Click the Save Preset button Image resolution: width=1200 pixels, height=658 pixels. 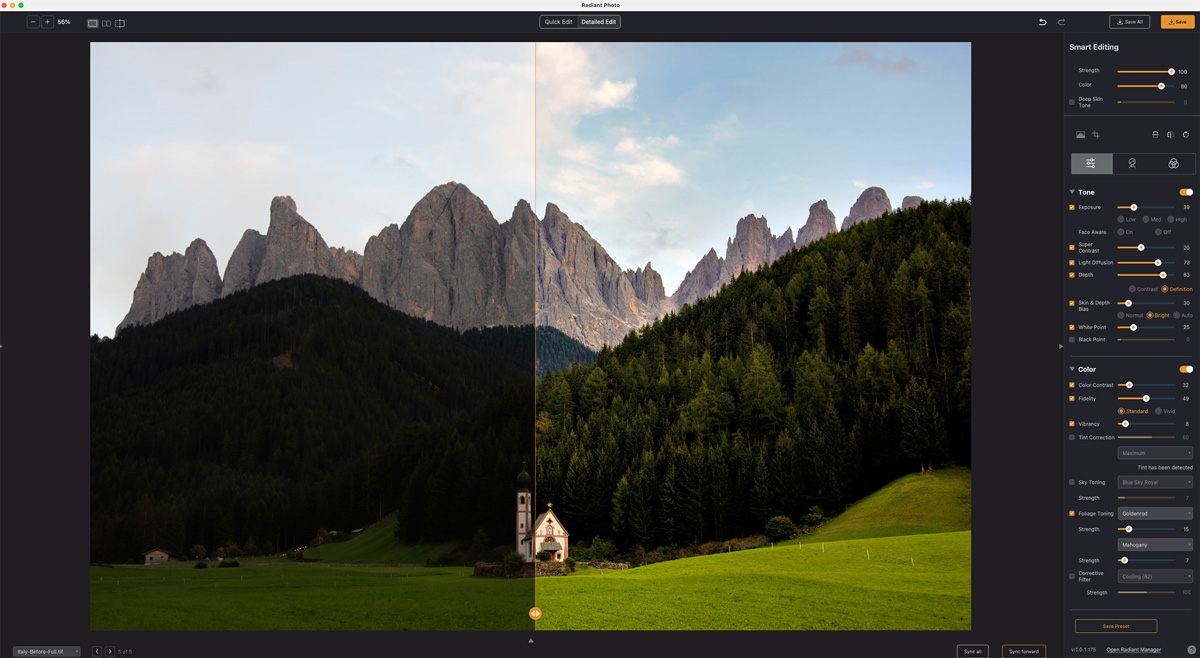click(1116, 626)
